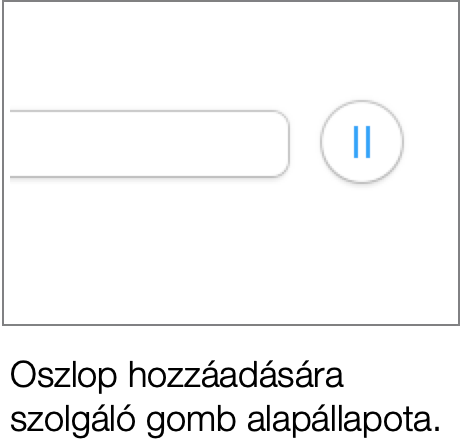Click the word "alapállapota." in the caption
This screenshot has height=448, width=462.
click(x=344, y=420)
